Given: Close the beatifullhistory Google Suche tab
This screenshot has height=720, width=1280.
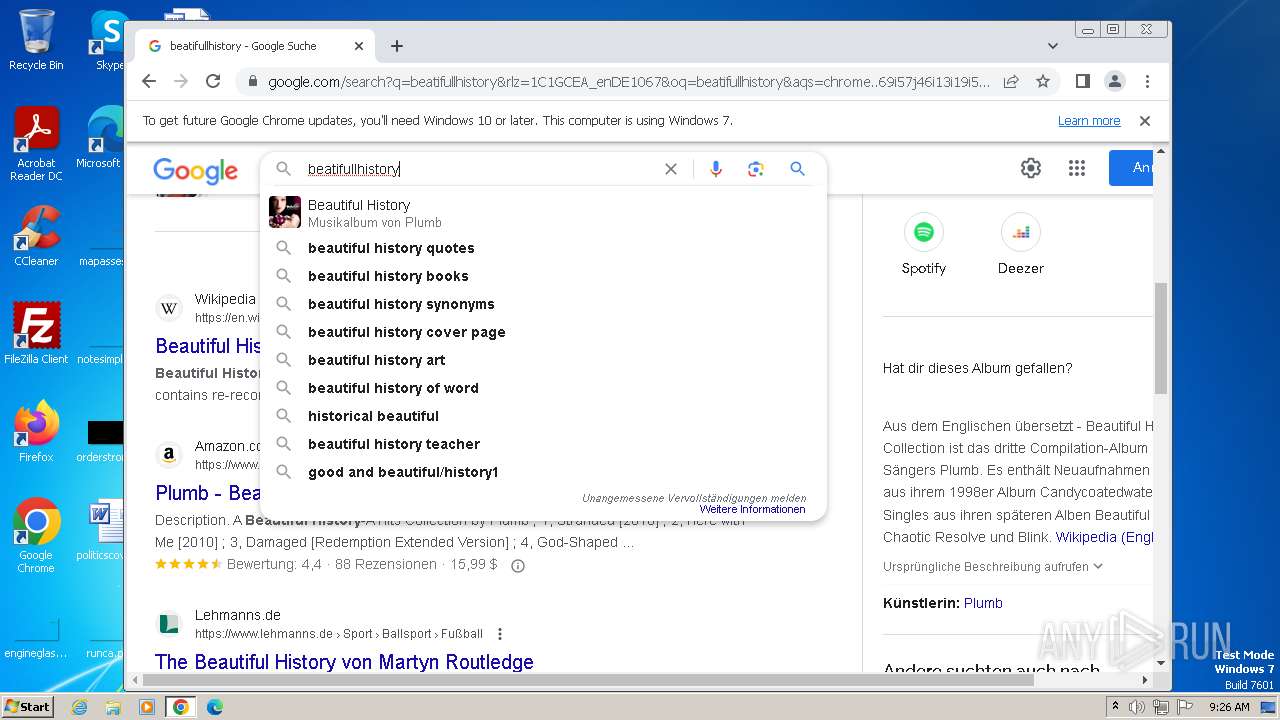Looking at the screenshot, I should tap(359, 46).
